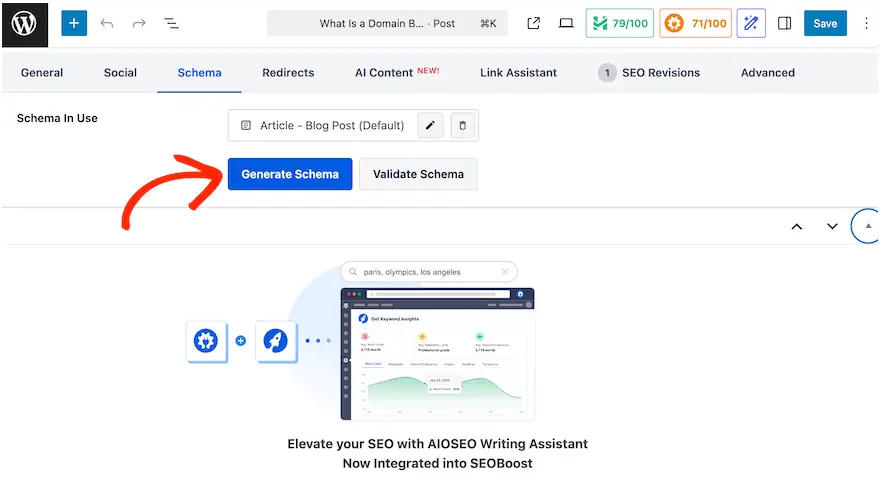Move the meta box panel up

click(x=796, y=226)
